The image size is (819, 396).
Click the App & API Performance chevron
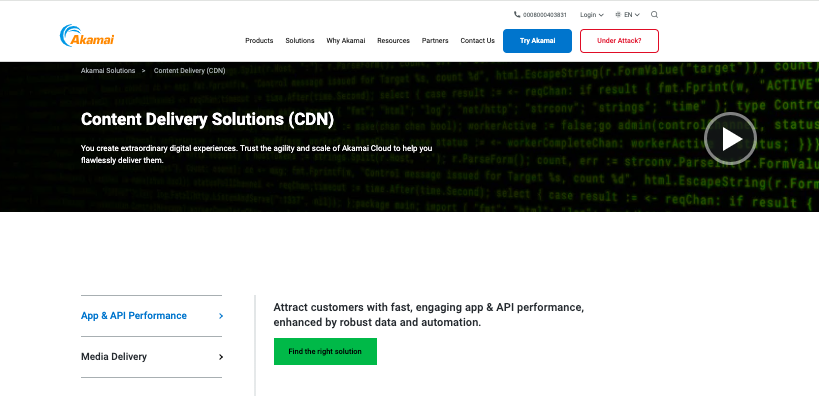221,316
